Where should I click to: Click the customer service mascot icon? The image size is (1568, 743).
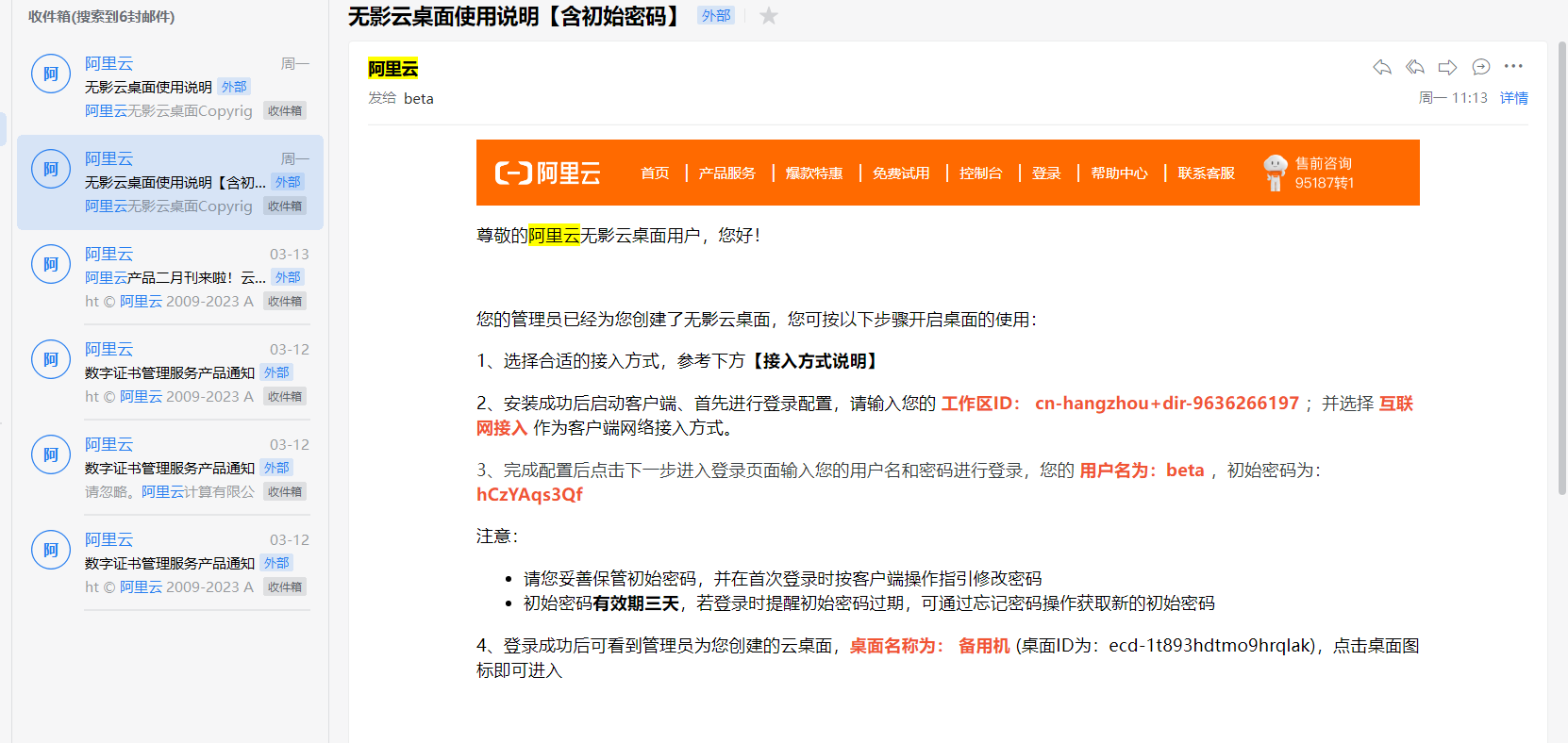point(1276,173)
